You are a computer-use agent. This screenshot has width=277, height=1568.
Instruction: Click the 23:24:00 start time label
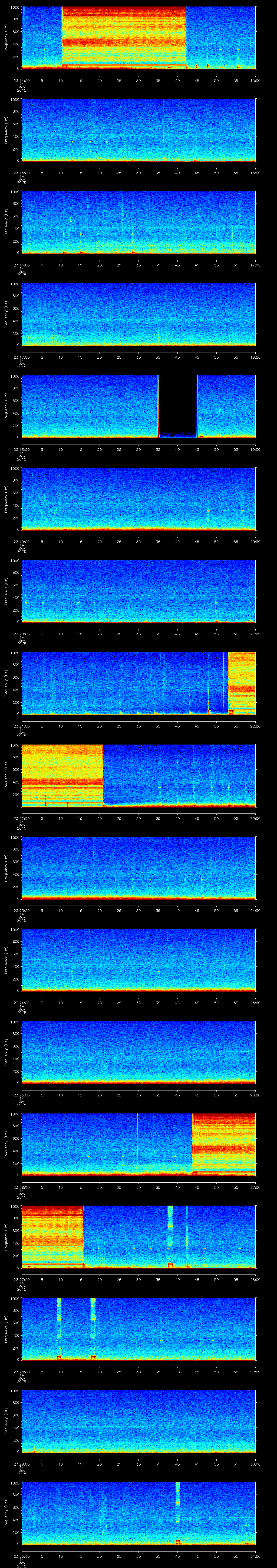[x=21, y=1003]
